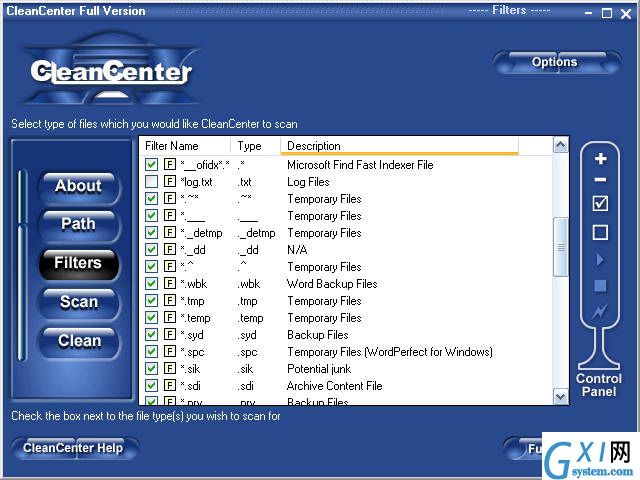Image resolution: width=640 pixels, height=480 pixels.
Task: Click the F icon beside *.spc
Action: (169, 351)
